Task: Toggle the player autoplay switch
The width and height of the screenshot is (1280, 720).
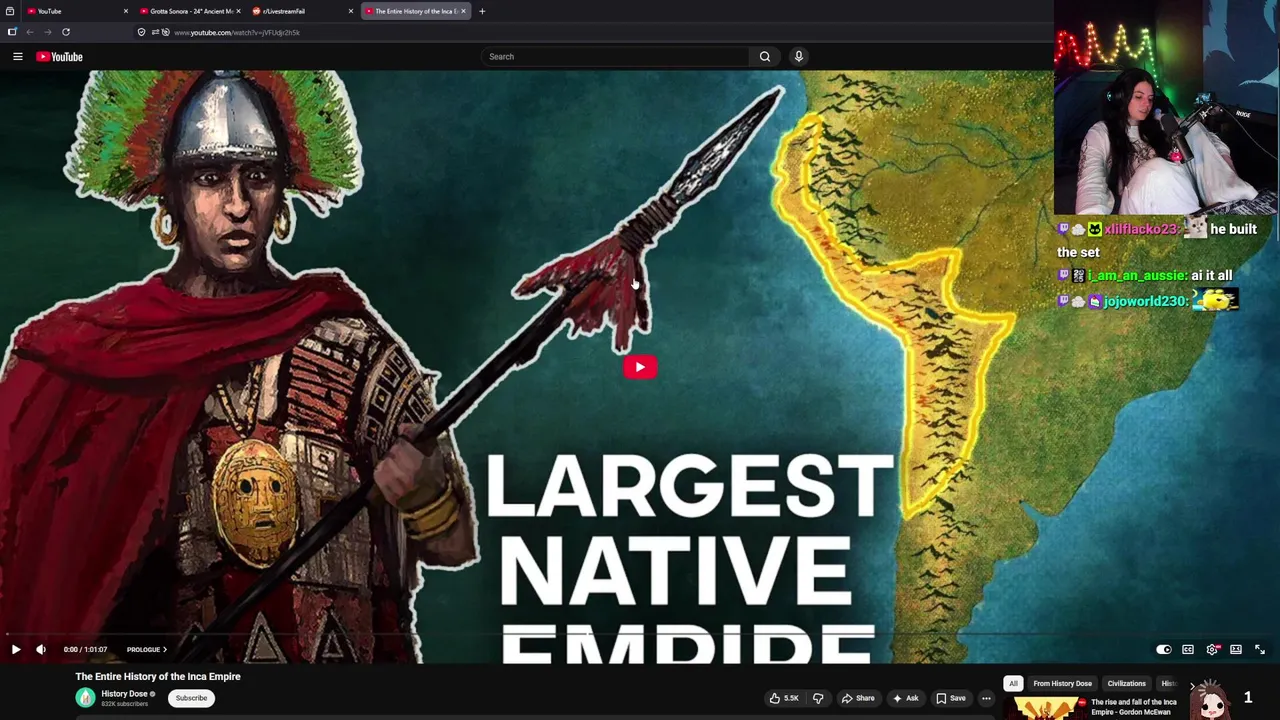Action: (x=1163, y=650)
